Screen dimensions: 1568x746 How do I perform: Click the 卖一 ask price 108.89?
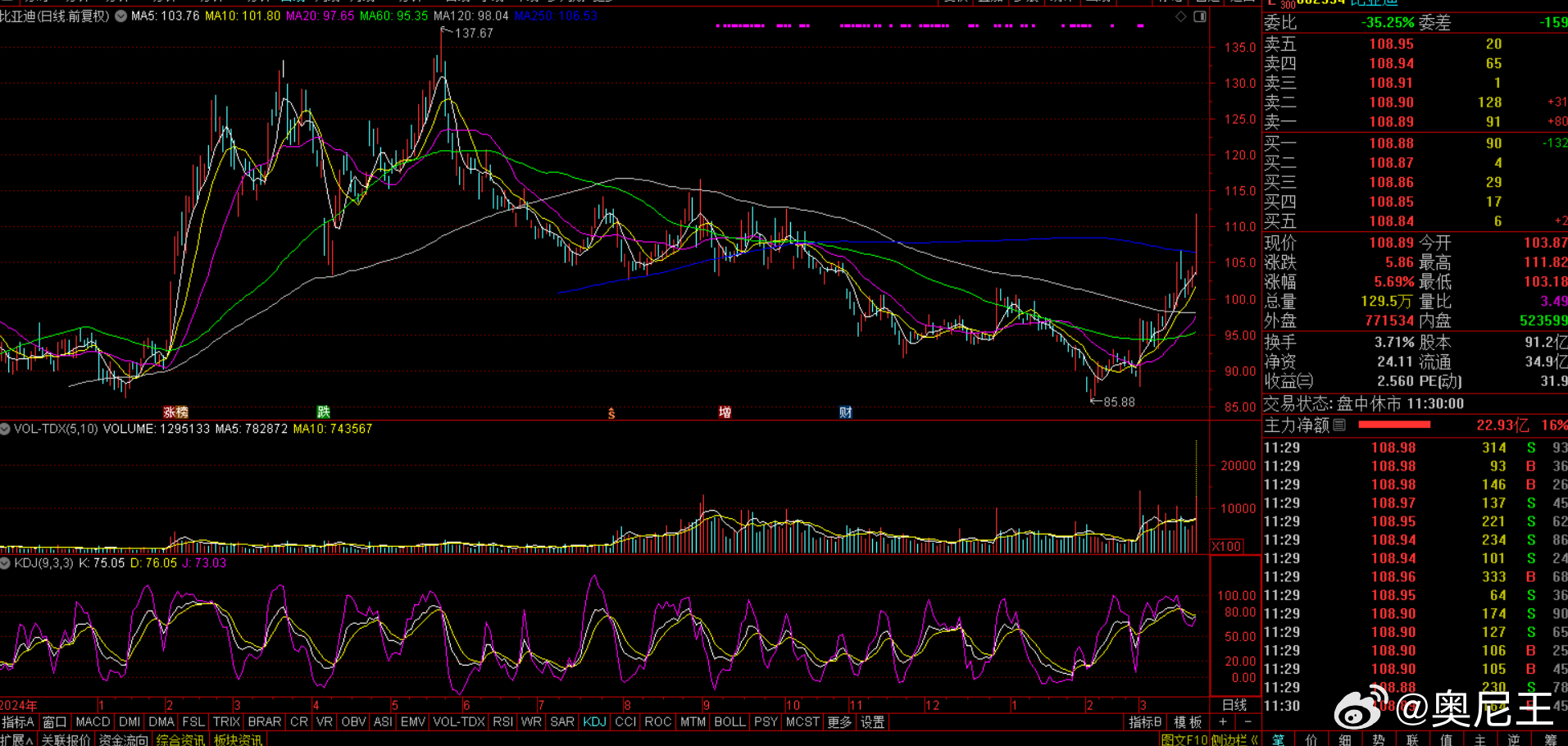1391,122
